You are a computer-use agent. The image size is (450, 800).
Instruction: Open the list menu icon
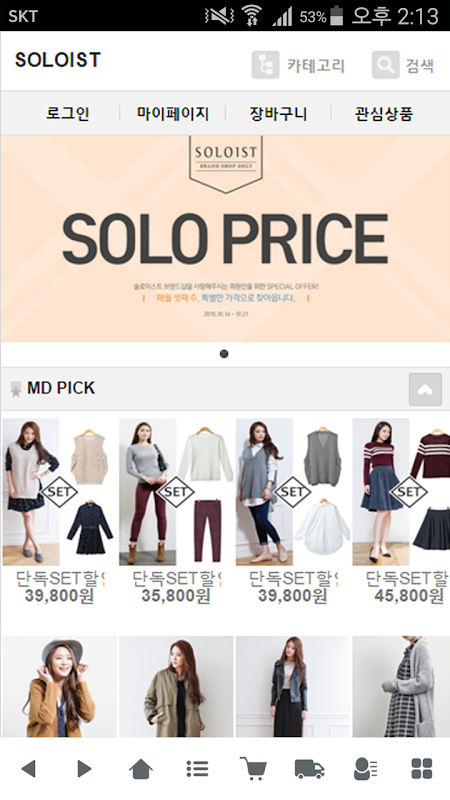click(x=197, y=768)
